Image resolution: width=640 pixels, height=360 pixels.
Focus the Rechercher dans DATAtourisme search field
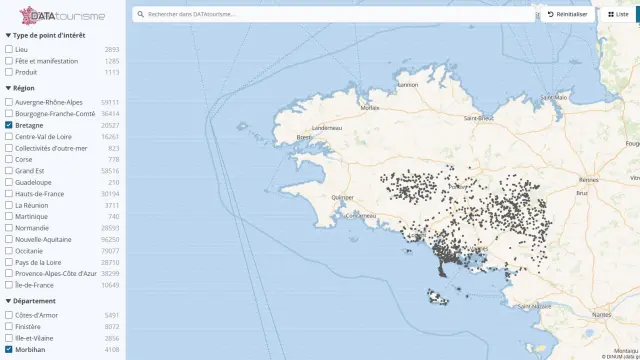click(333, 14)
